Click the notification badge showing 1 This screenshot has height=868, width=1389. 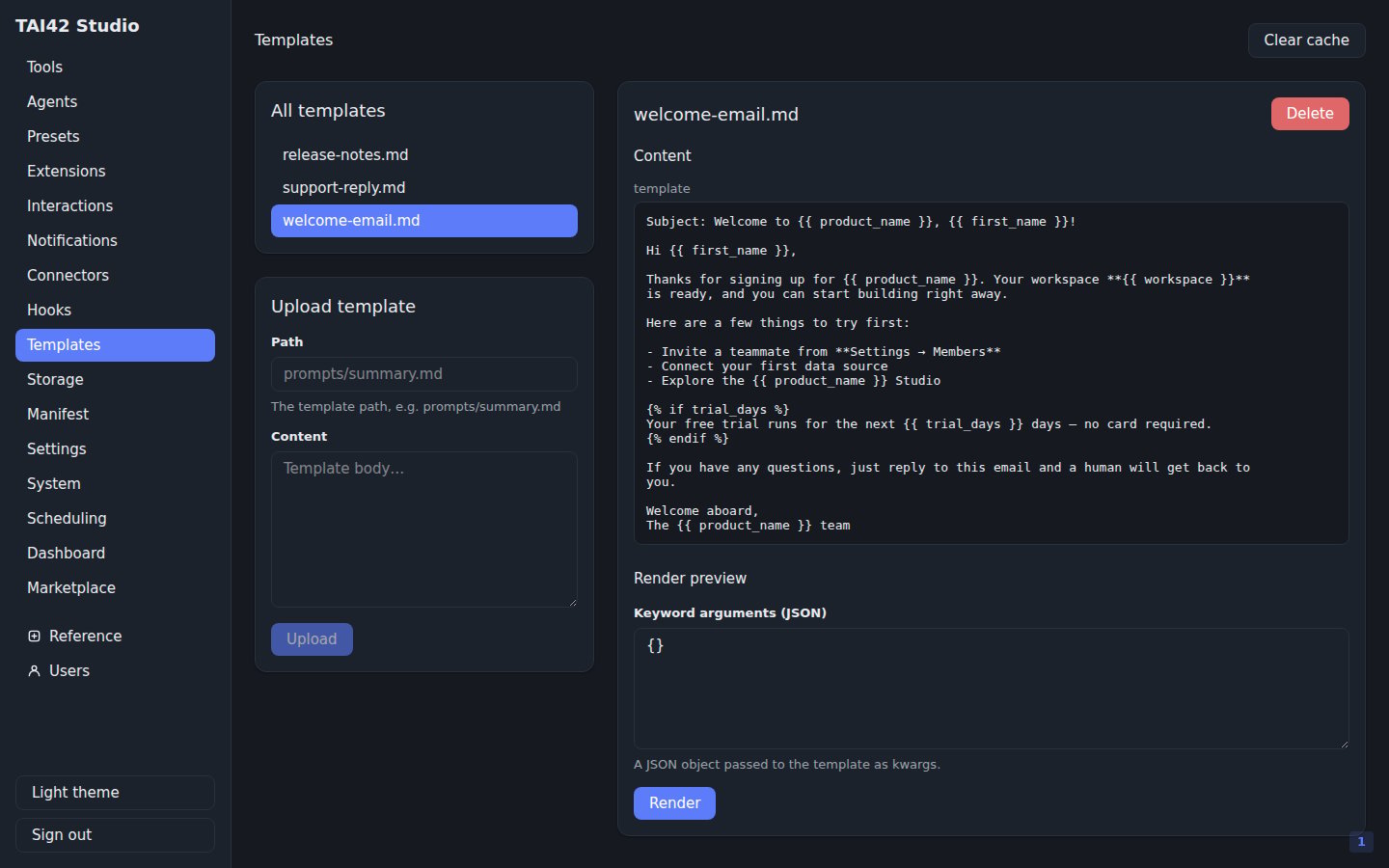(x=1361, y=842)
